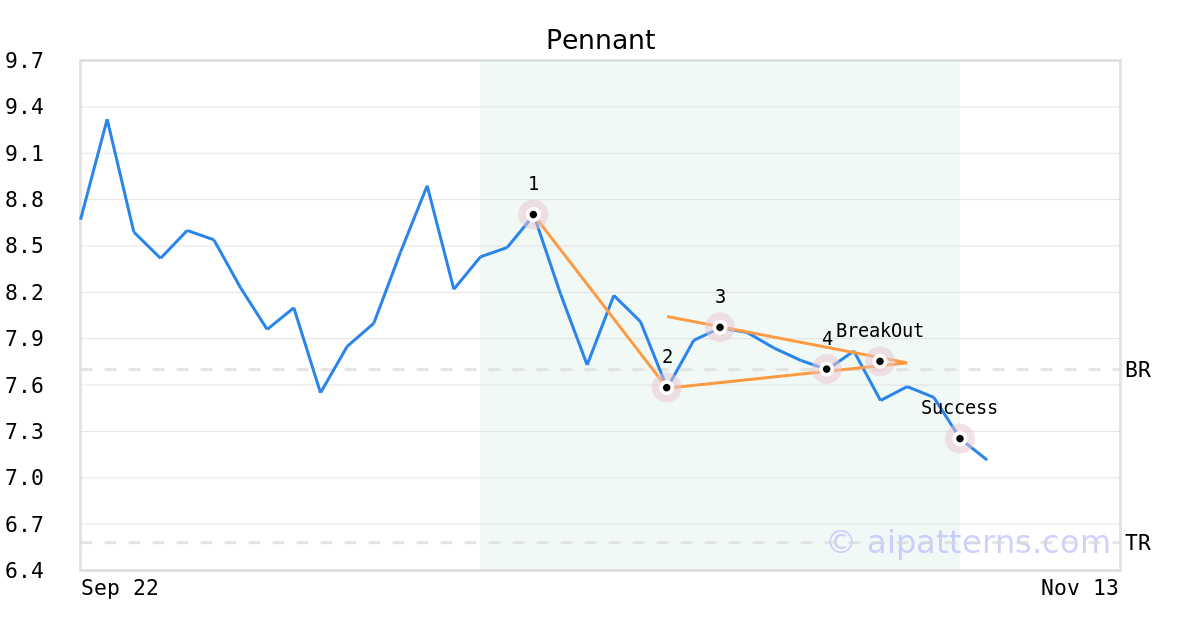Click the BreakOut point marker
This screenshot has height=630, width=1200.
[880, 361]
